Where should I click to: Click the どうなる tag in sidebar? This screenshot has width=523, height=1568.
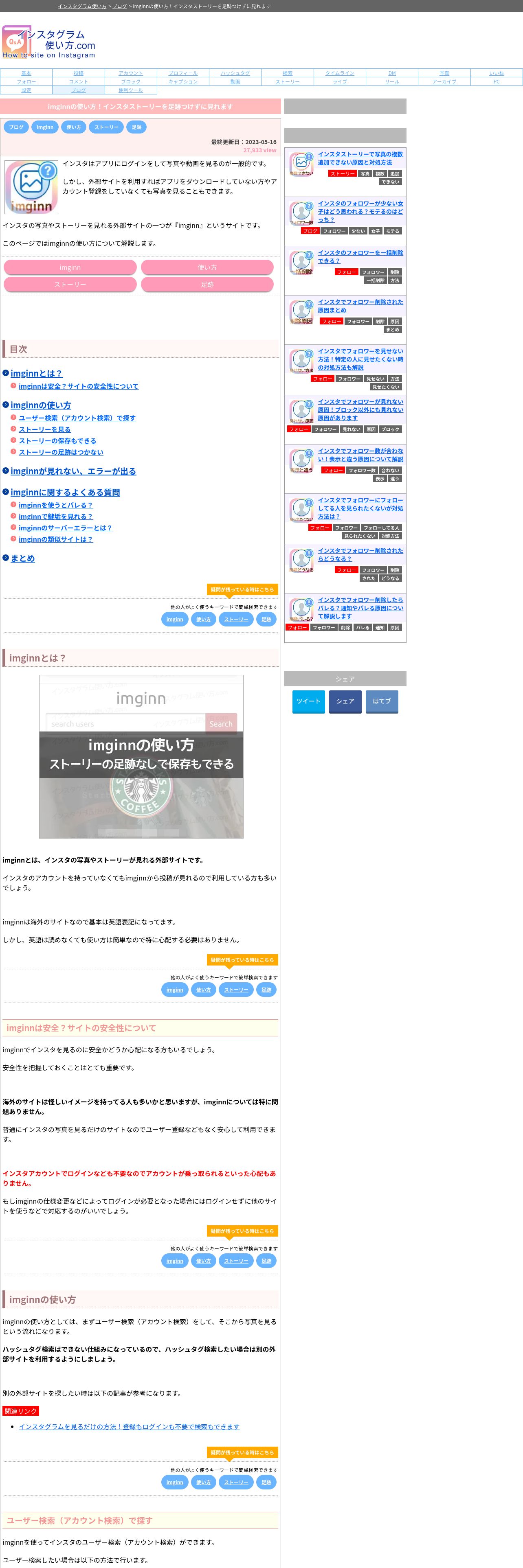pos(390,579)
